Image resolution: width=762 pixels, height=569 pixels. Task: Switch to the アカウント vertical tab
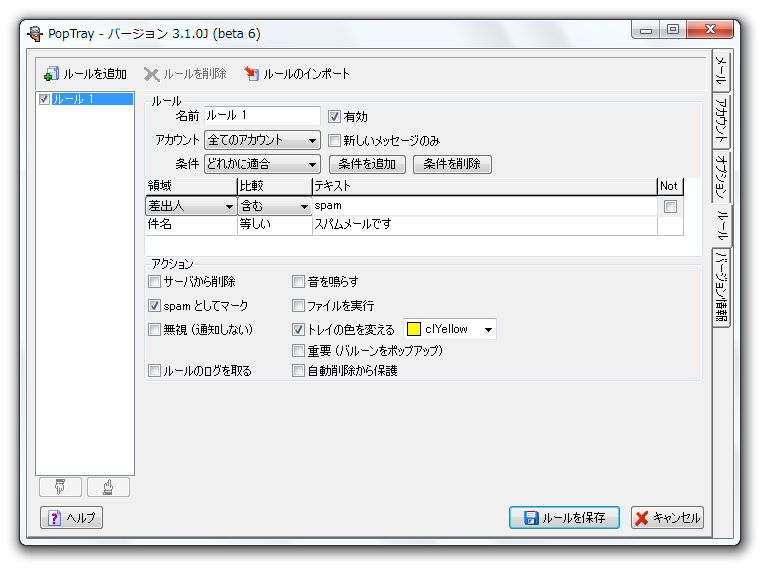pos(721,120)
